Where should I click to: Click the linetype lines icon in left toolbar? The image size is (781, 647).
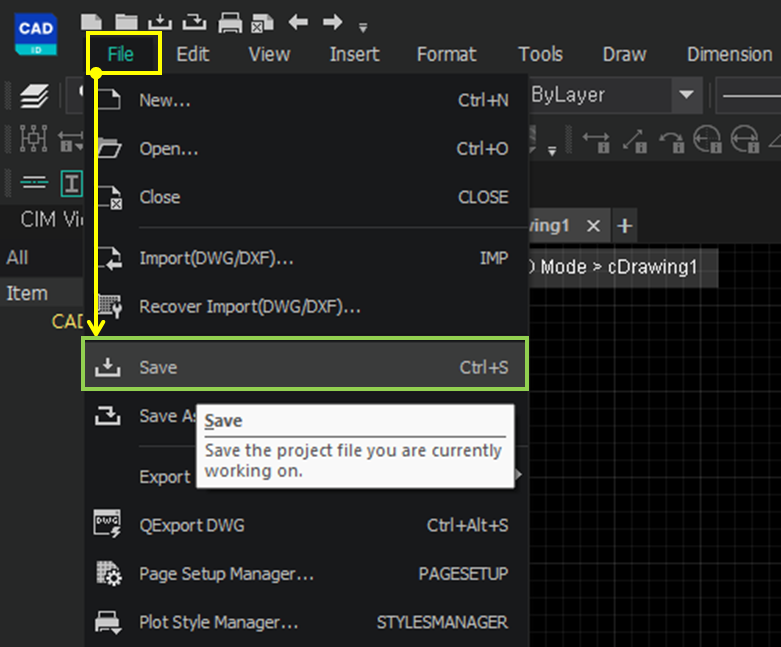point(34,182)
